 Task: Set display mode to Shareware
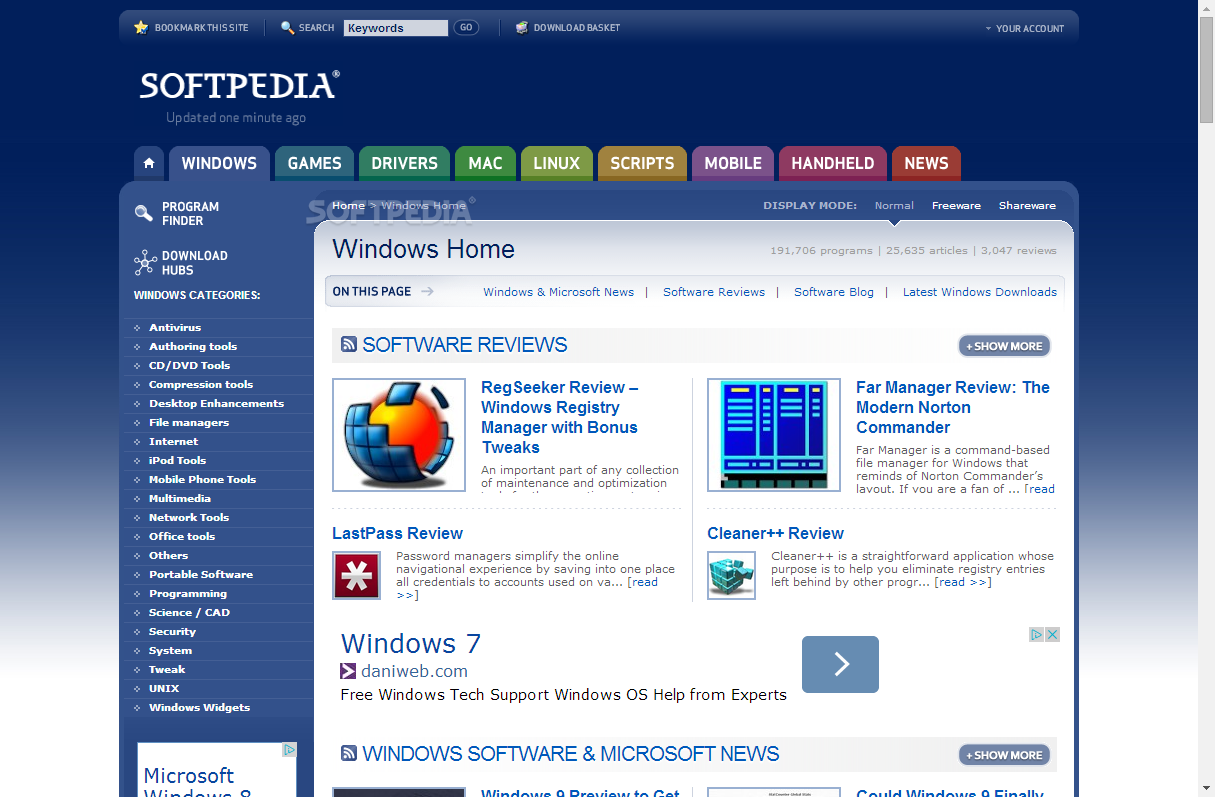click(x=1027, y=205)
